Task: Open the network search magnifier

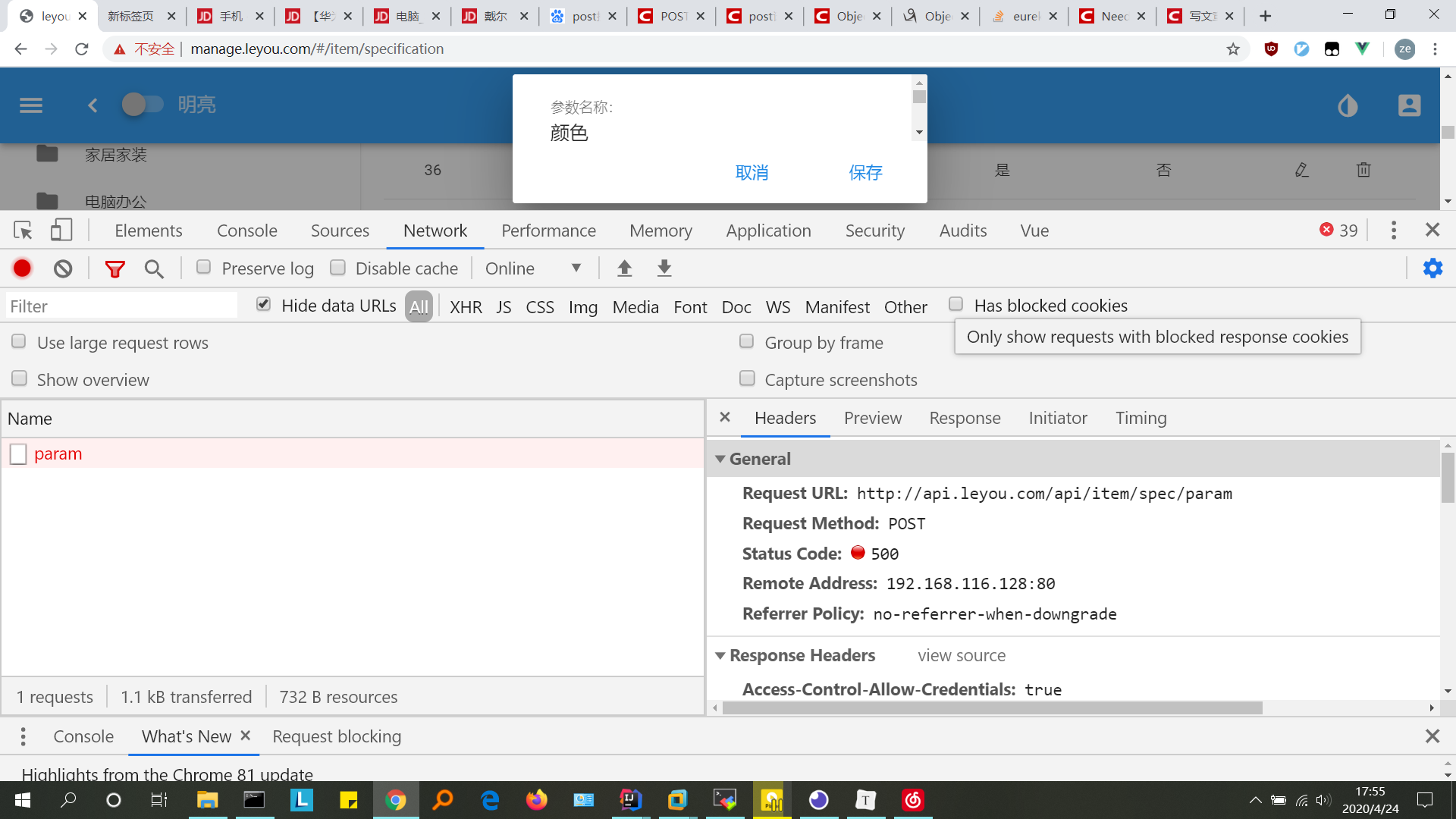Action: 154,268
